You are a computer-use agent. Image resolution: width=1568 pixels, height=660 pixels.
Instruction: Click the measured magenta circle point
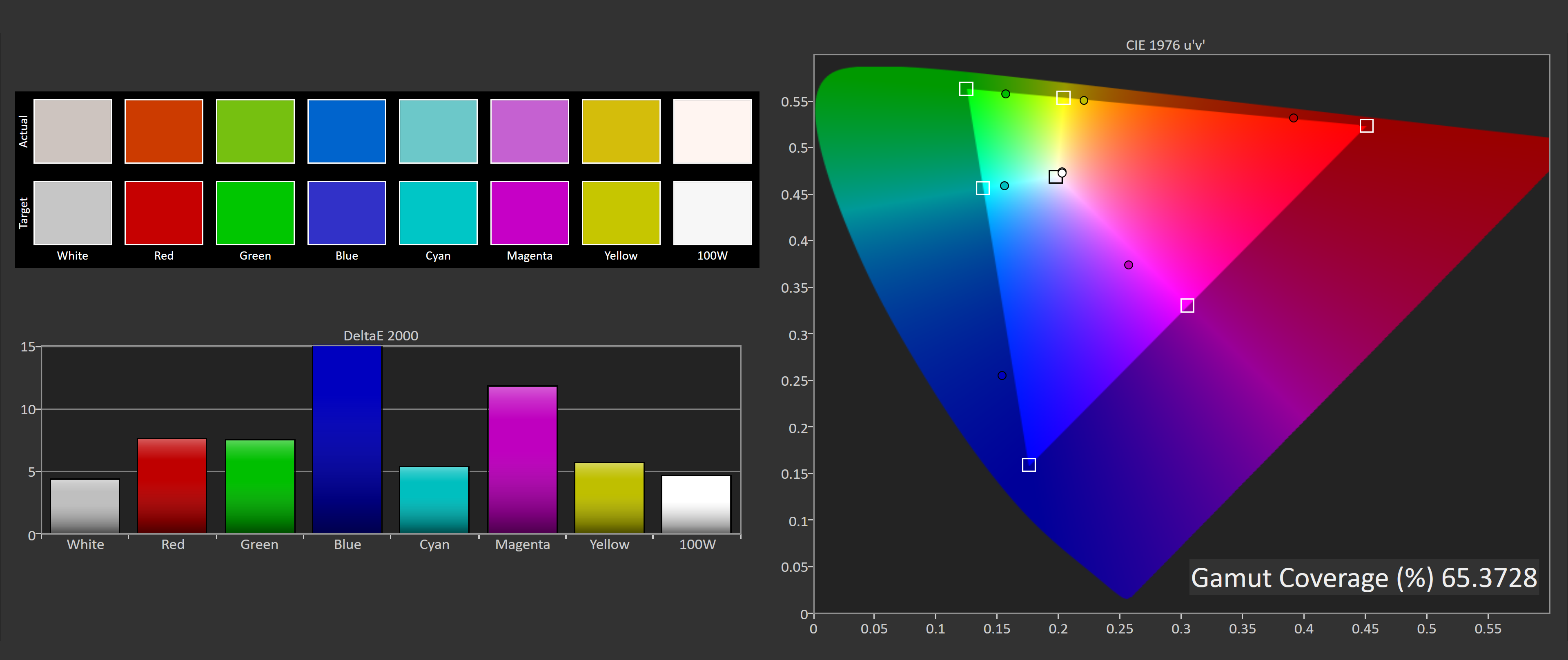(x=1129, y=265)
